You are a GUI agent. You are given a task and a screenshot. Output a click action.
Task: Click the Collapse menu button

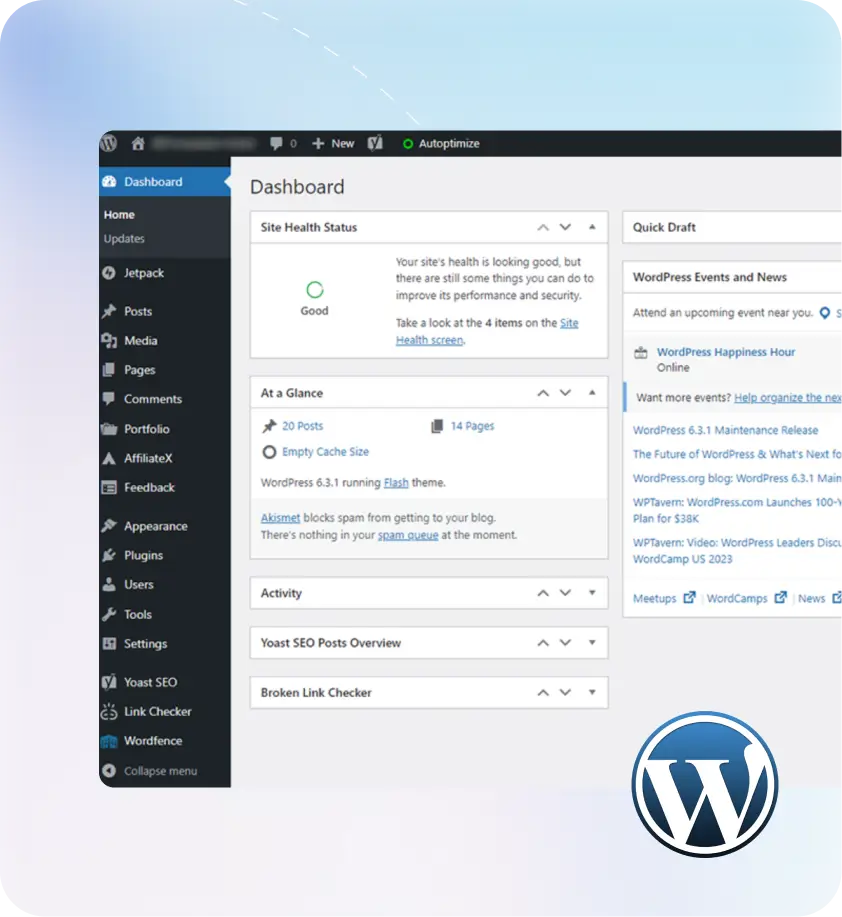point(159,771)
